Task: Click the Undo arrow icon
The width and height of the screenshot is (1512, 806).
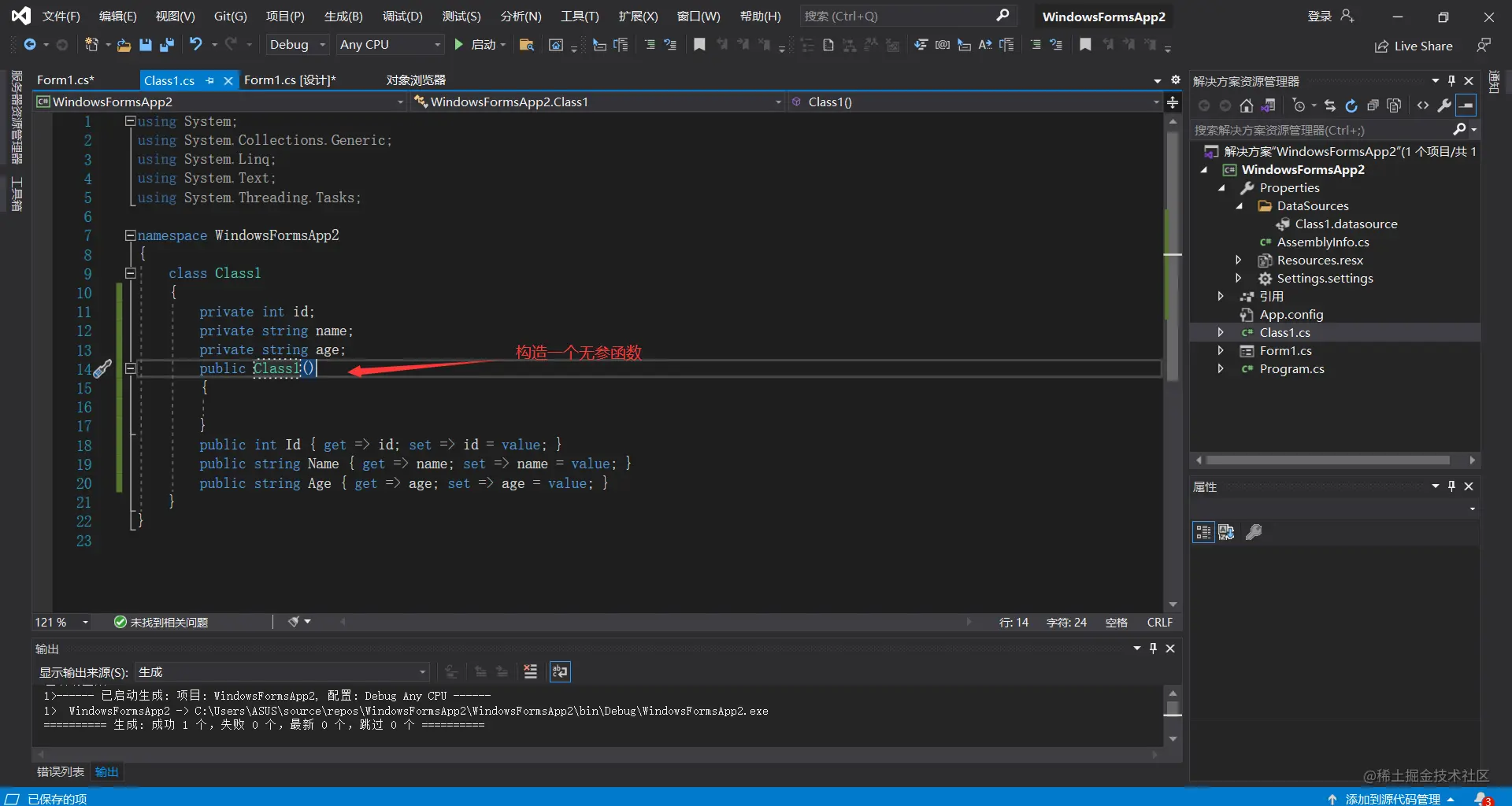Action: tap(196, 45)
